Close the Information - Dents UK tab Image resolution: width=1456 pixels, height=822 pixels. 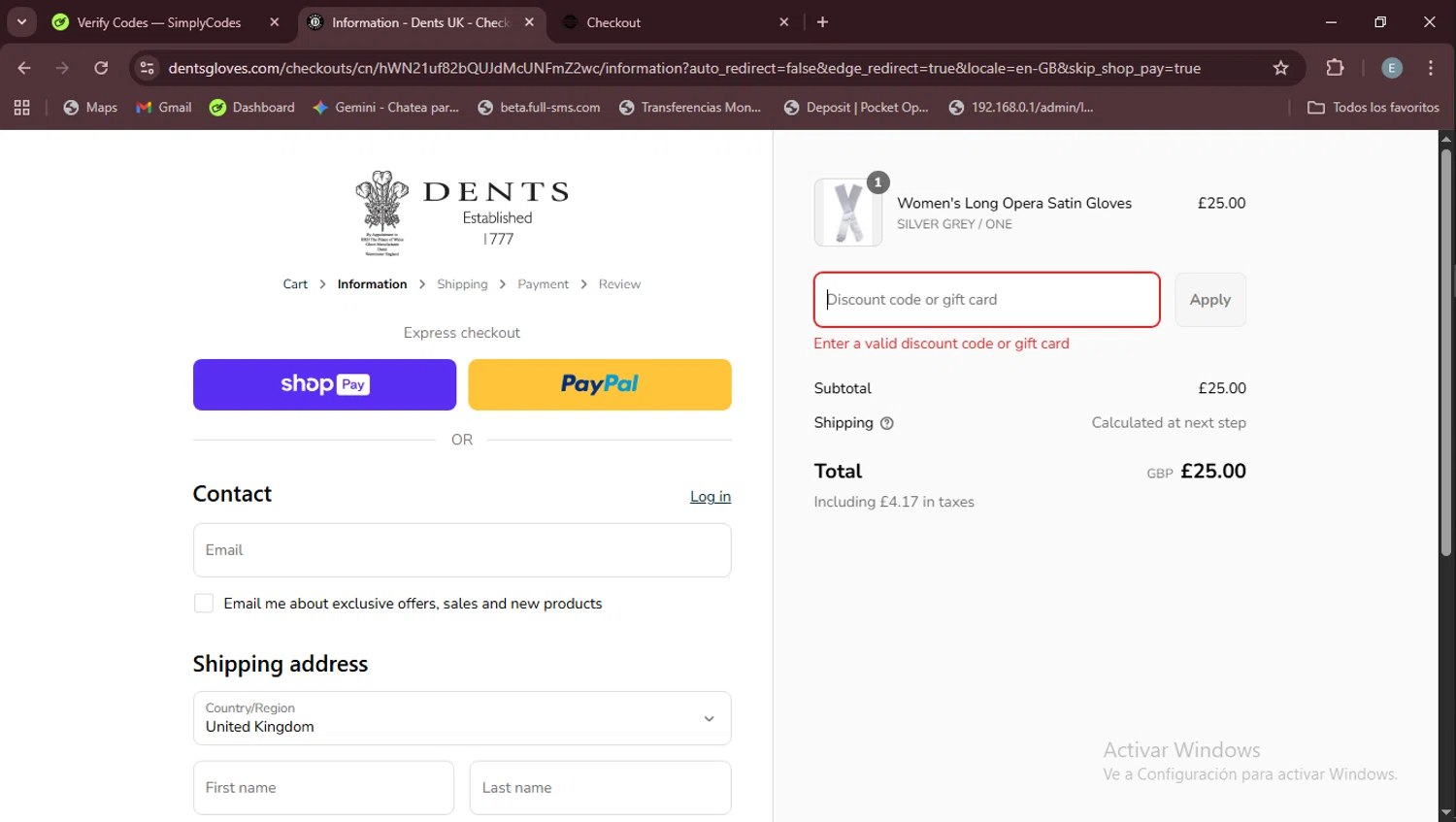pos(529,22)
